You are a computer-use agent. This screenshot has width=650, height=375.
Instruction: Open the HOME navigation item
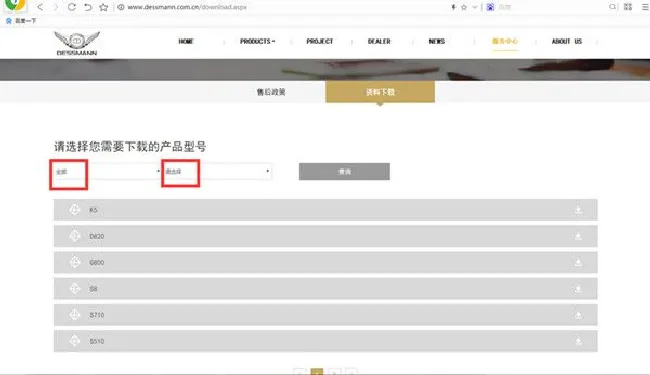click(x=186, y=41)
